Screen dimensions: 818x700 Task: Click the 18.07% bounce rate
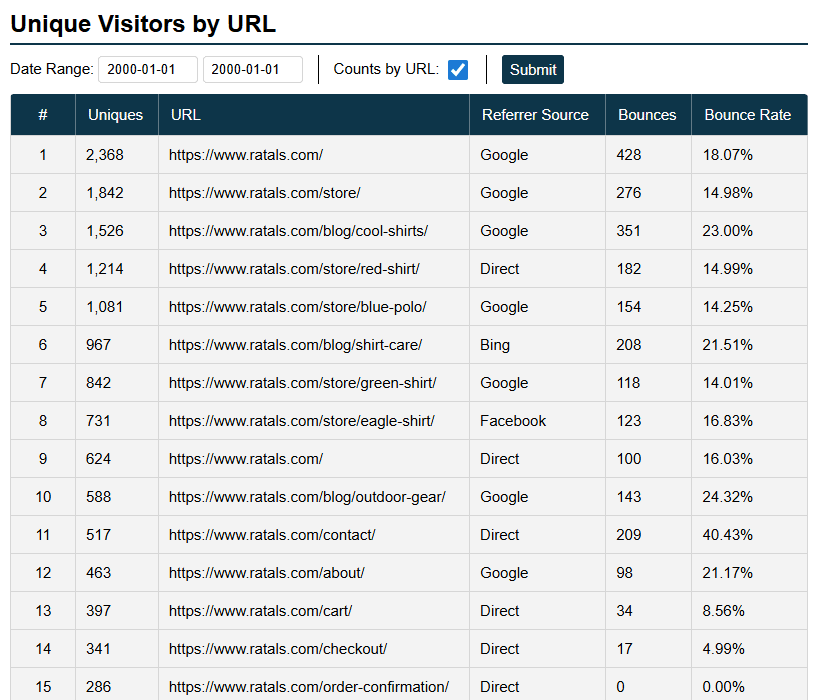pos(728,155)
